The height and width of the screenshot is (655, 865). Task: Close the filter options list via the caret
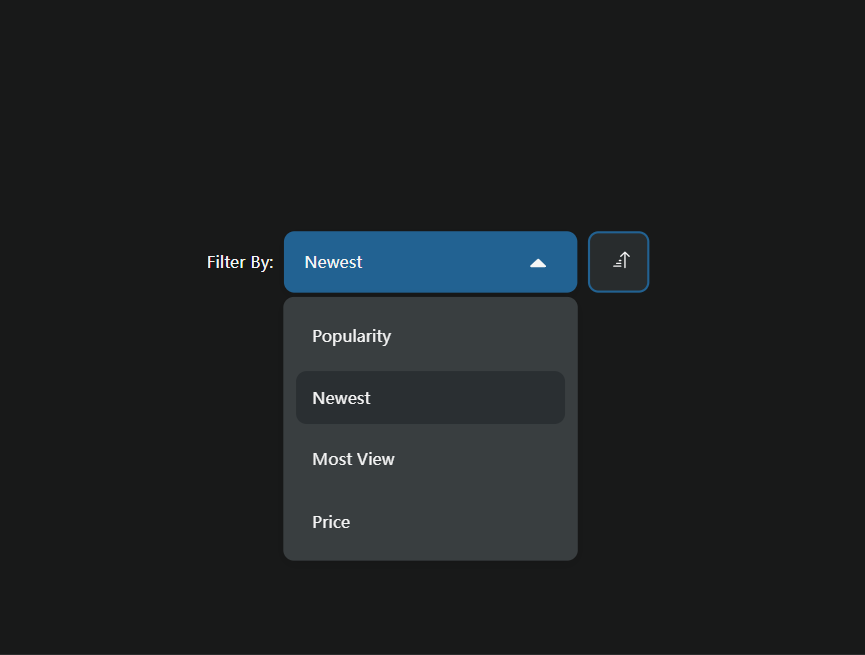(538, 263)
